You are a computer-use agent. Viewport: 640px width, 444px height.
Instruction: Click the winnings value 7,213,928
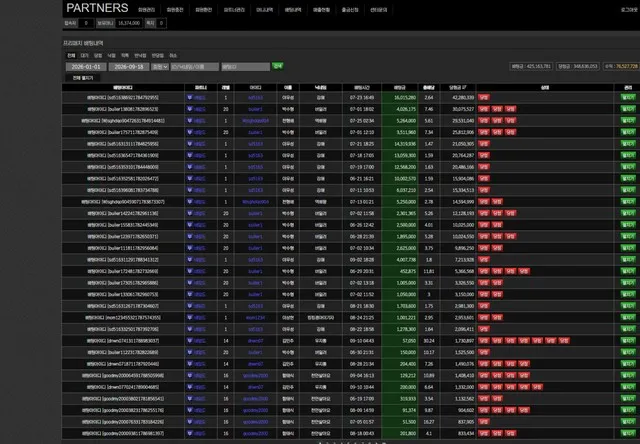tap(464, 259)
